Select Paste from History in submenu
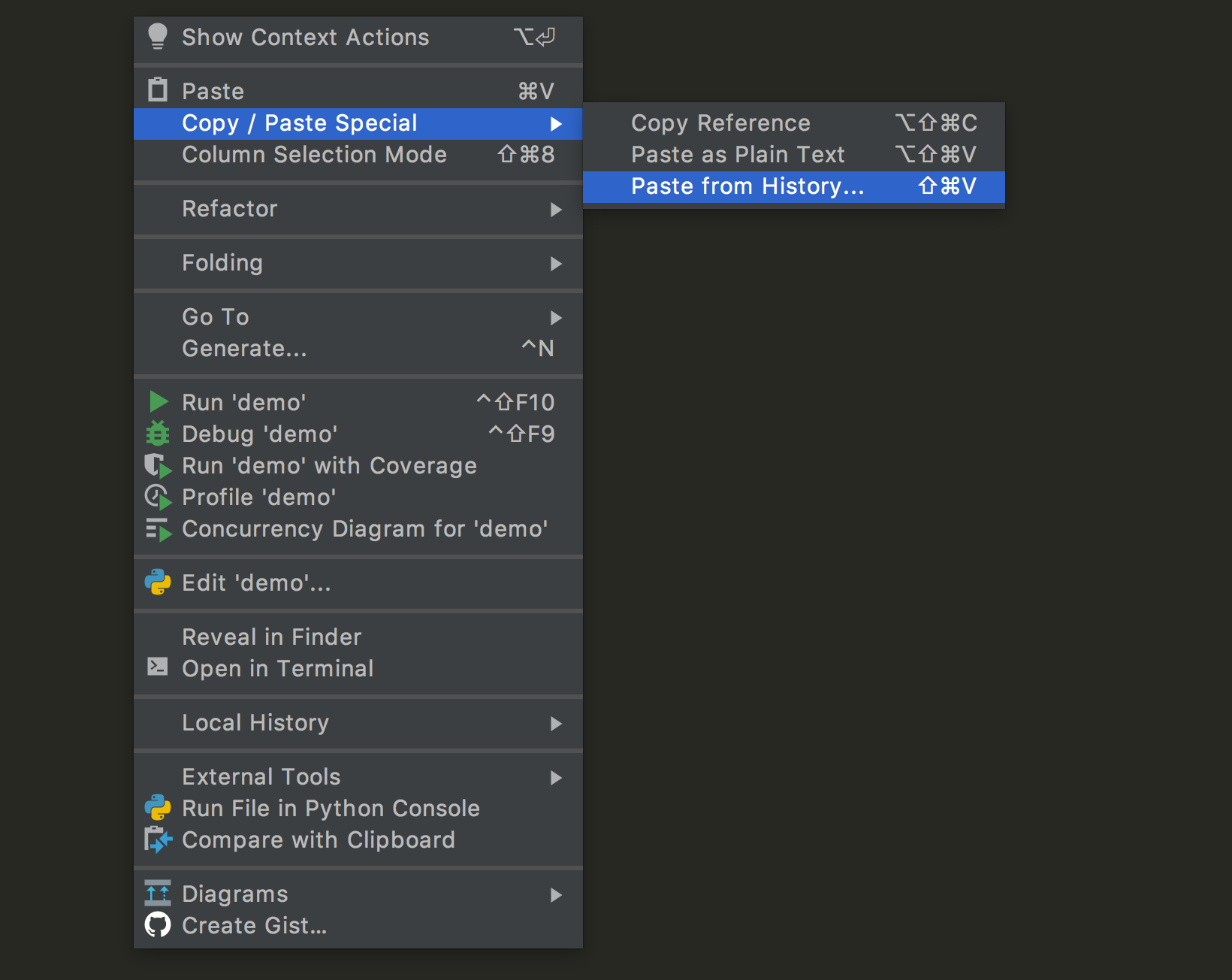Viewport: 1232px width, 980px height. (747, 186)
